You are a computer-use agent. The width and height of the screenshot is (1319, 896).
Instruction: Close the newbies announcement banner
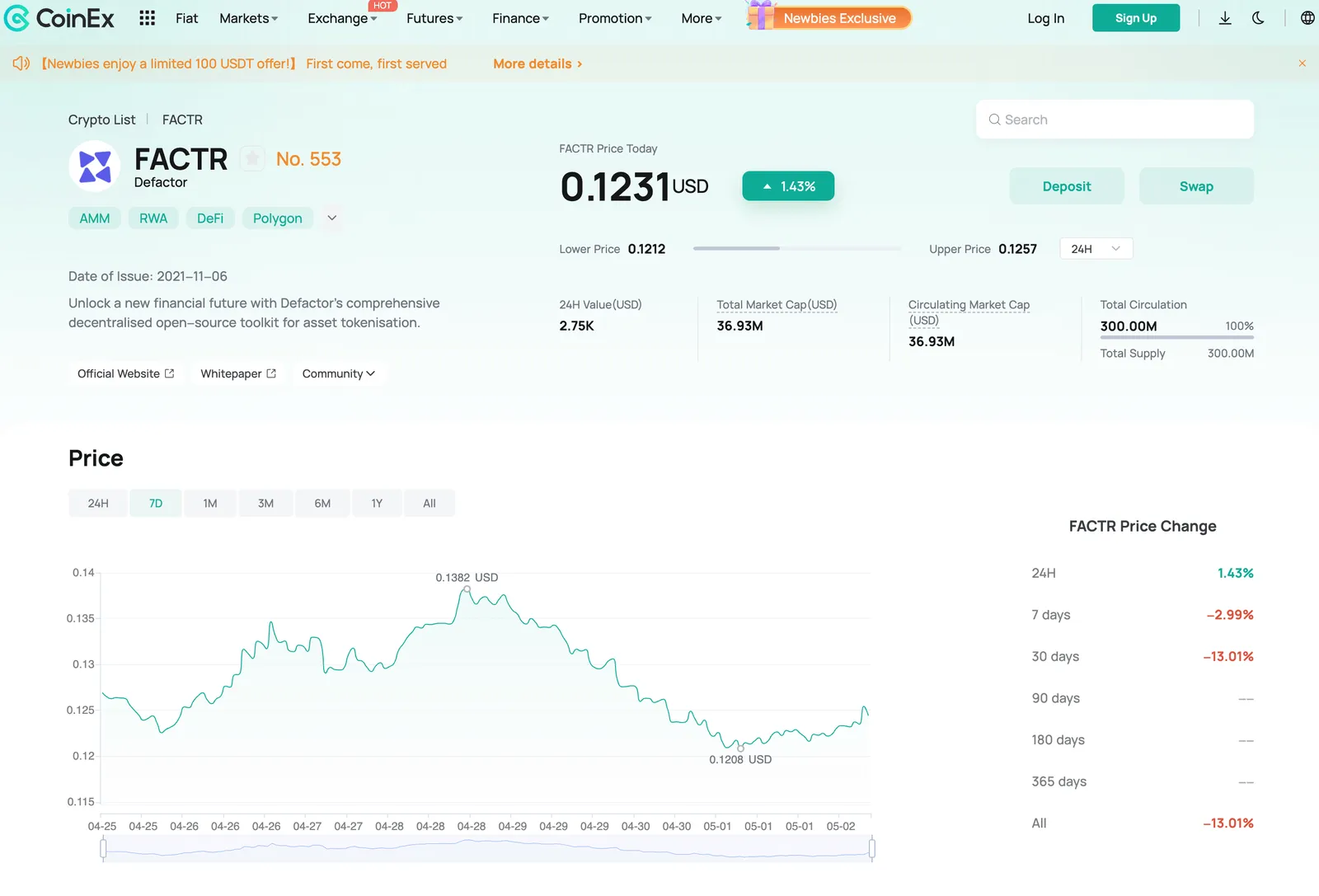coord(1303,63)
